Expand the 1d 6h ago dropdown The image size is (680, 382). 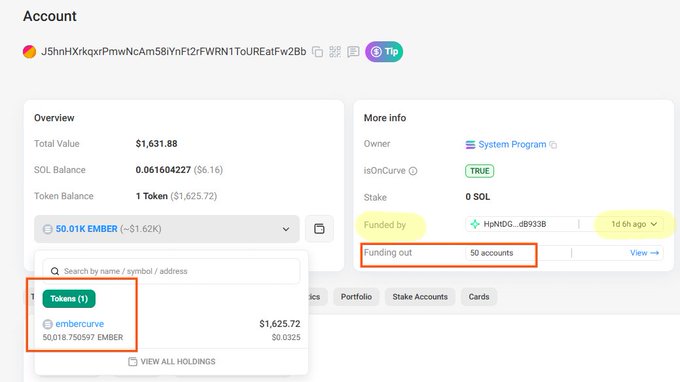634,224
